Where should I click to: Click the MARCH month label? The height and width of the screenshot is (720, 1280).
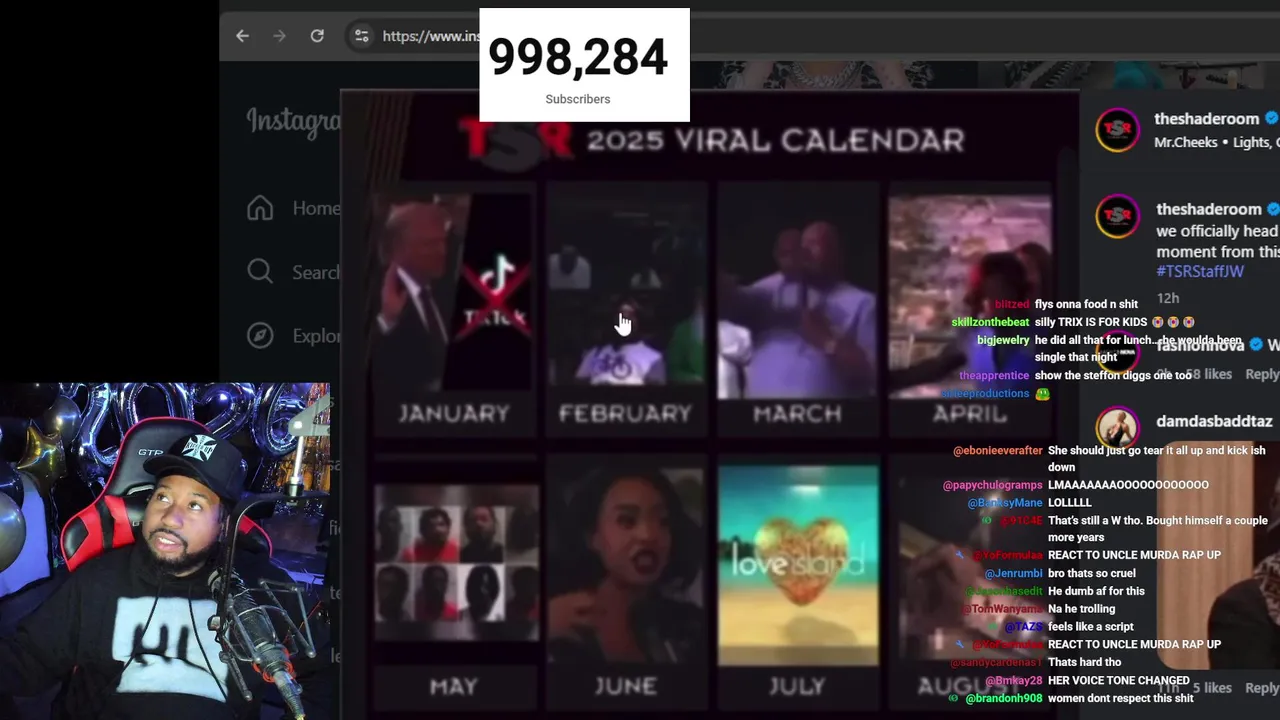797,413
